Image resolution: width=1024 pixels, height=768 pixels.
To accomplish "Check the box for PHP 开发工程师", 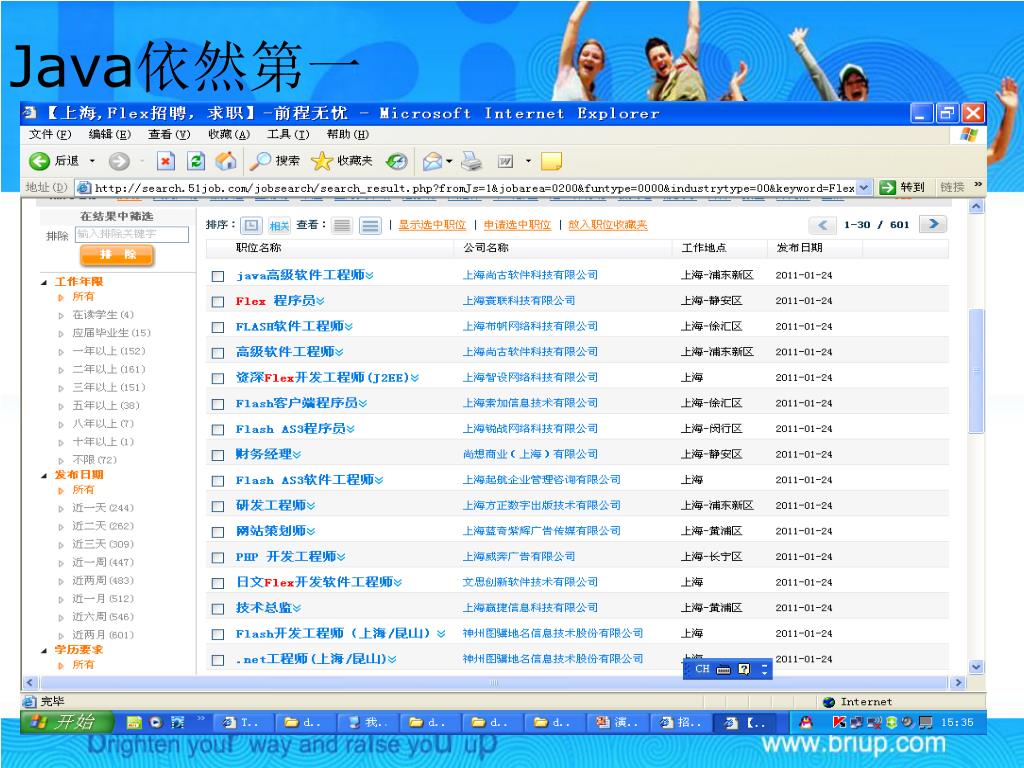I will tap(218, 558).
